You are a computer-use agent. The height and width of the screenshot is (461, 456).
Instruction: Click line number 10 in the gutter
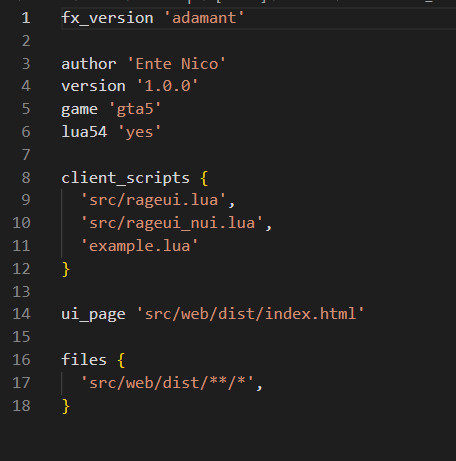point(21,223)
